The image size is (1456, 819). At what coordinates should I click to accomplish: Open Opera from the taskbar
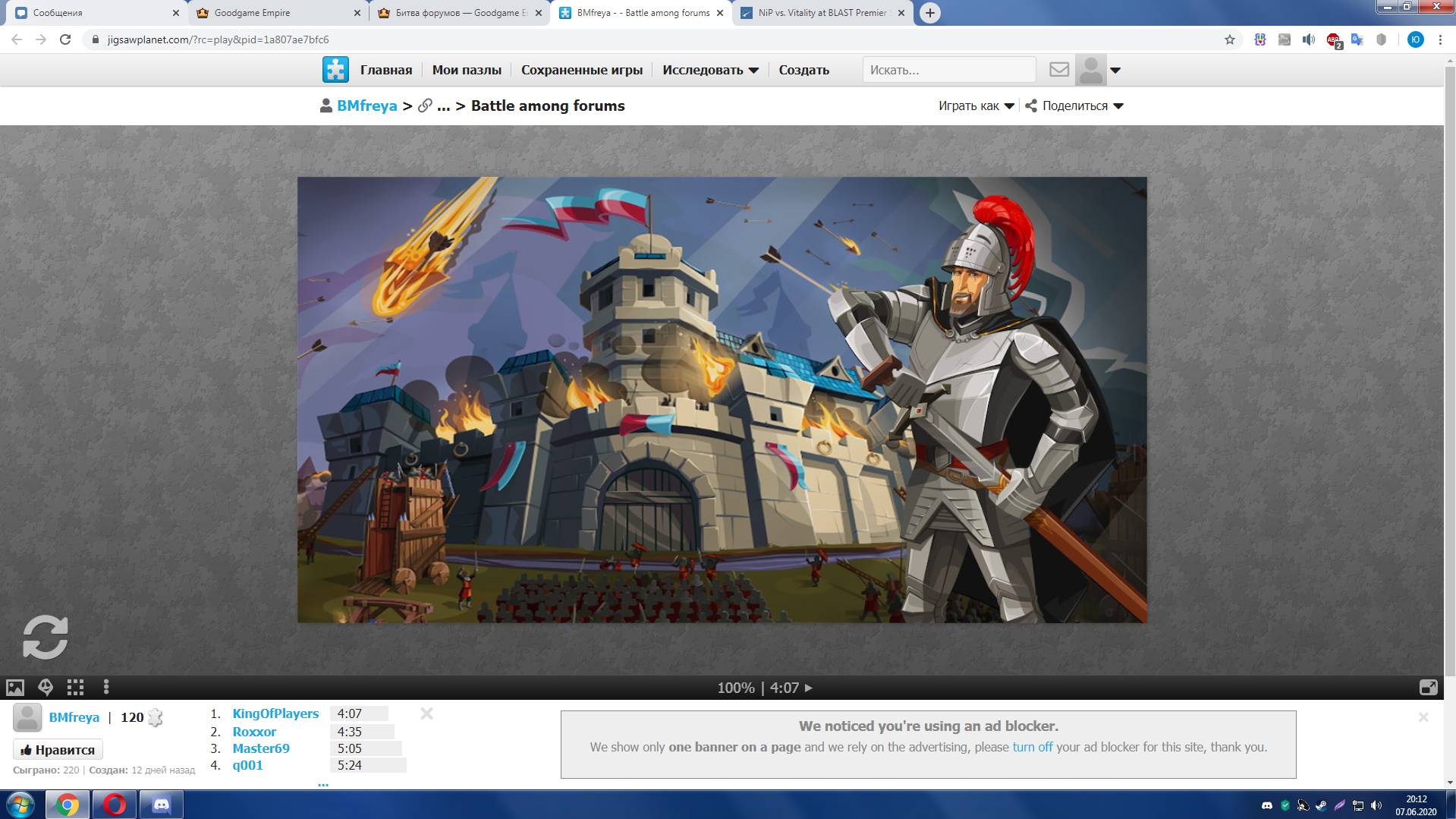click(x=115, y=805)
